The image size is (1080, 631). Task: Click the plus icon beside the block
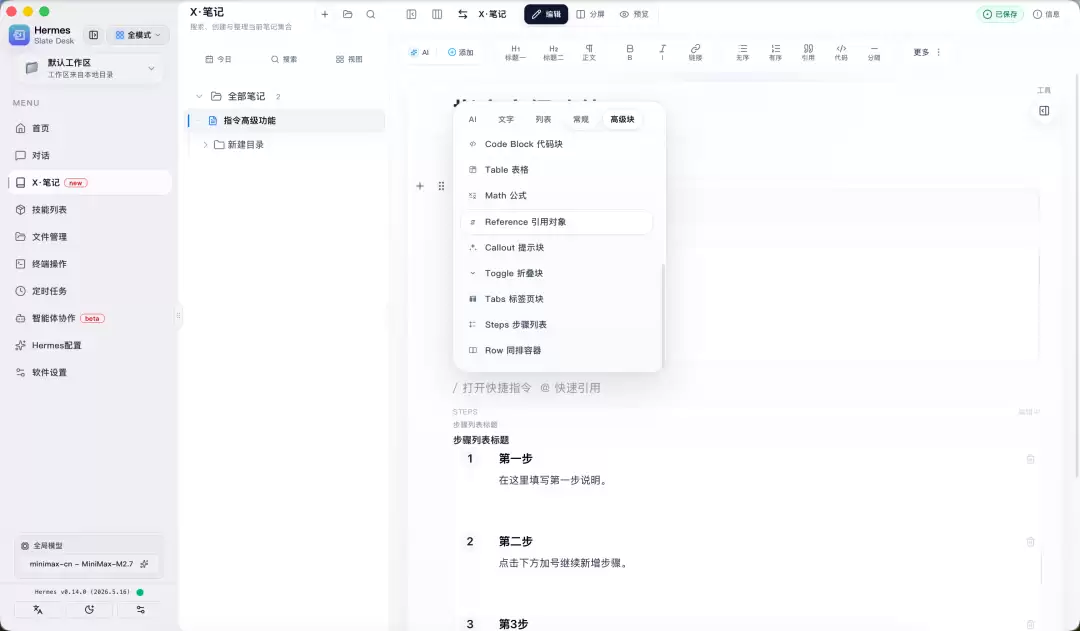(419, 186)
